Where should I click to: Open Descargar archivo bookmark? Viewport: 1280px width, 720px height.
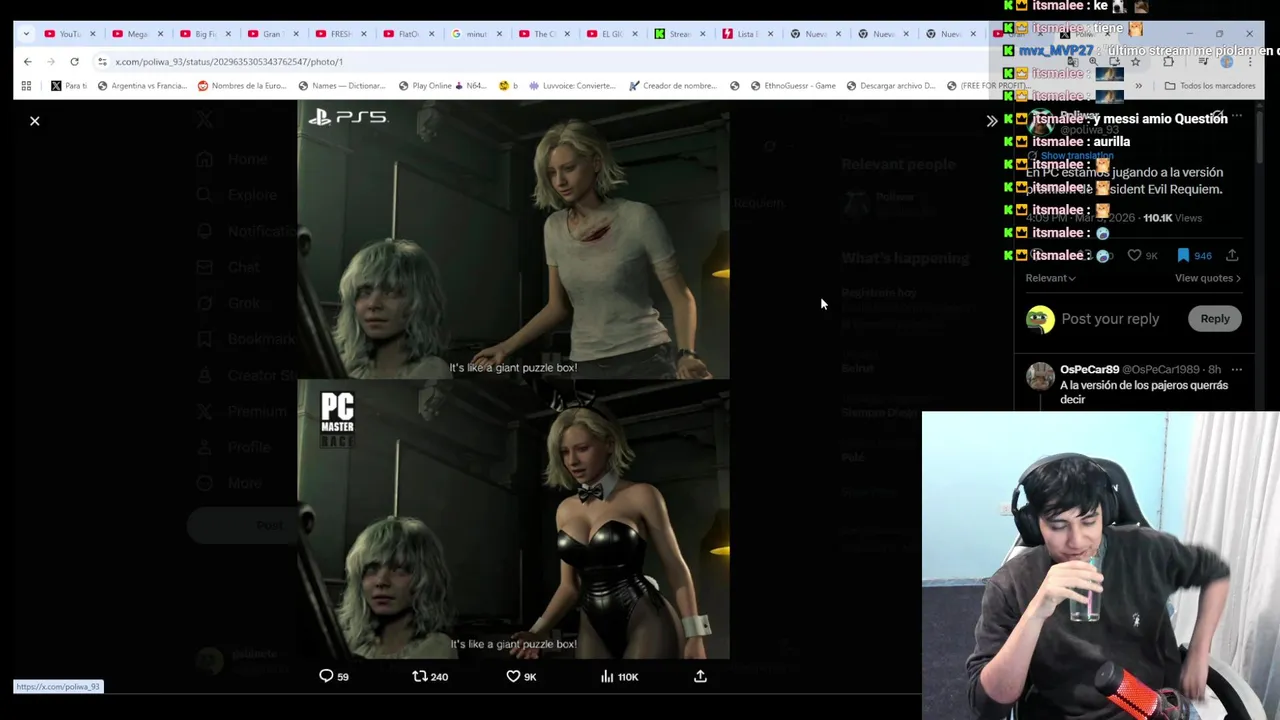(891, 86)
